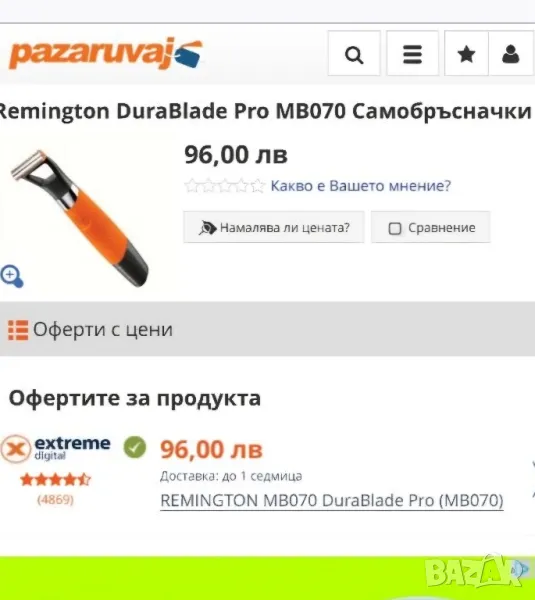Open store reviews count (4869)
This screenshot has height=600, width=535.
(55, 499)
